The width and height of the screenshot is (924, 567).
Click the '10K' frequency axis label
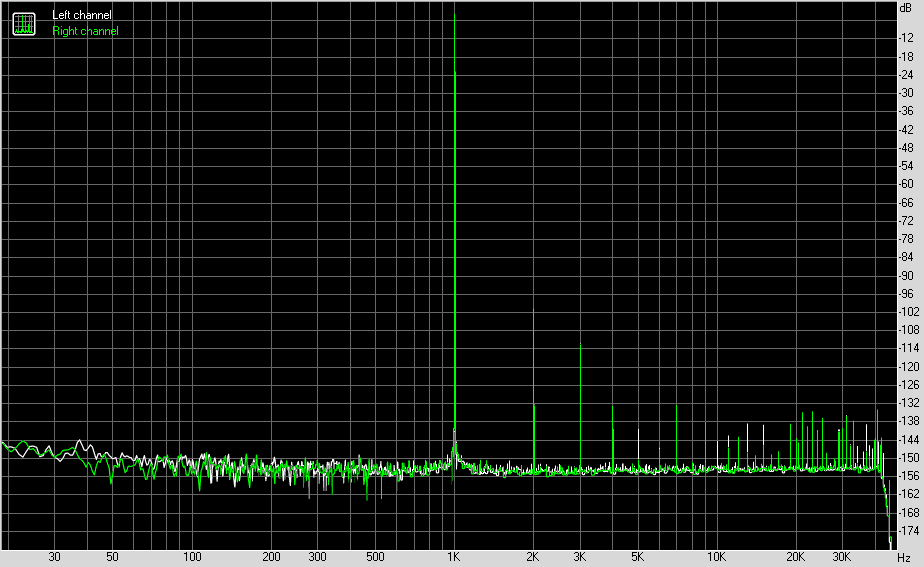click(x=716, y=557)
